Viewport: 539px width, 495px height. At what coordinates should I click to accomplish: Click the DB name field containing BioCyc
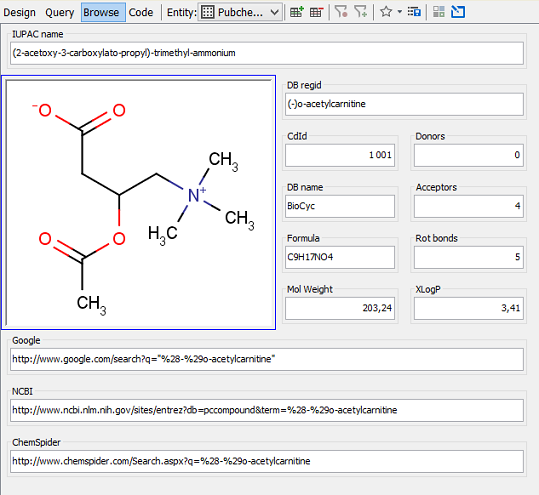pos(340,206)
